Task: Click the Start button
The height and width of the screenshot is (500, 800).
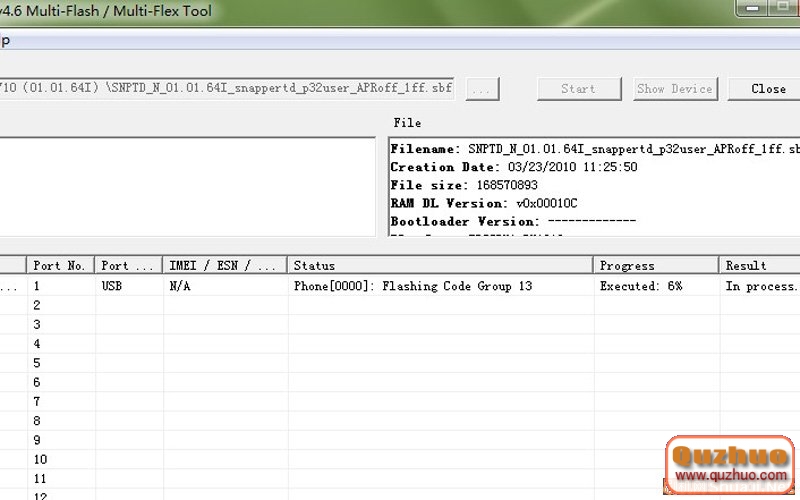Action: point(579,89)
